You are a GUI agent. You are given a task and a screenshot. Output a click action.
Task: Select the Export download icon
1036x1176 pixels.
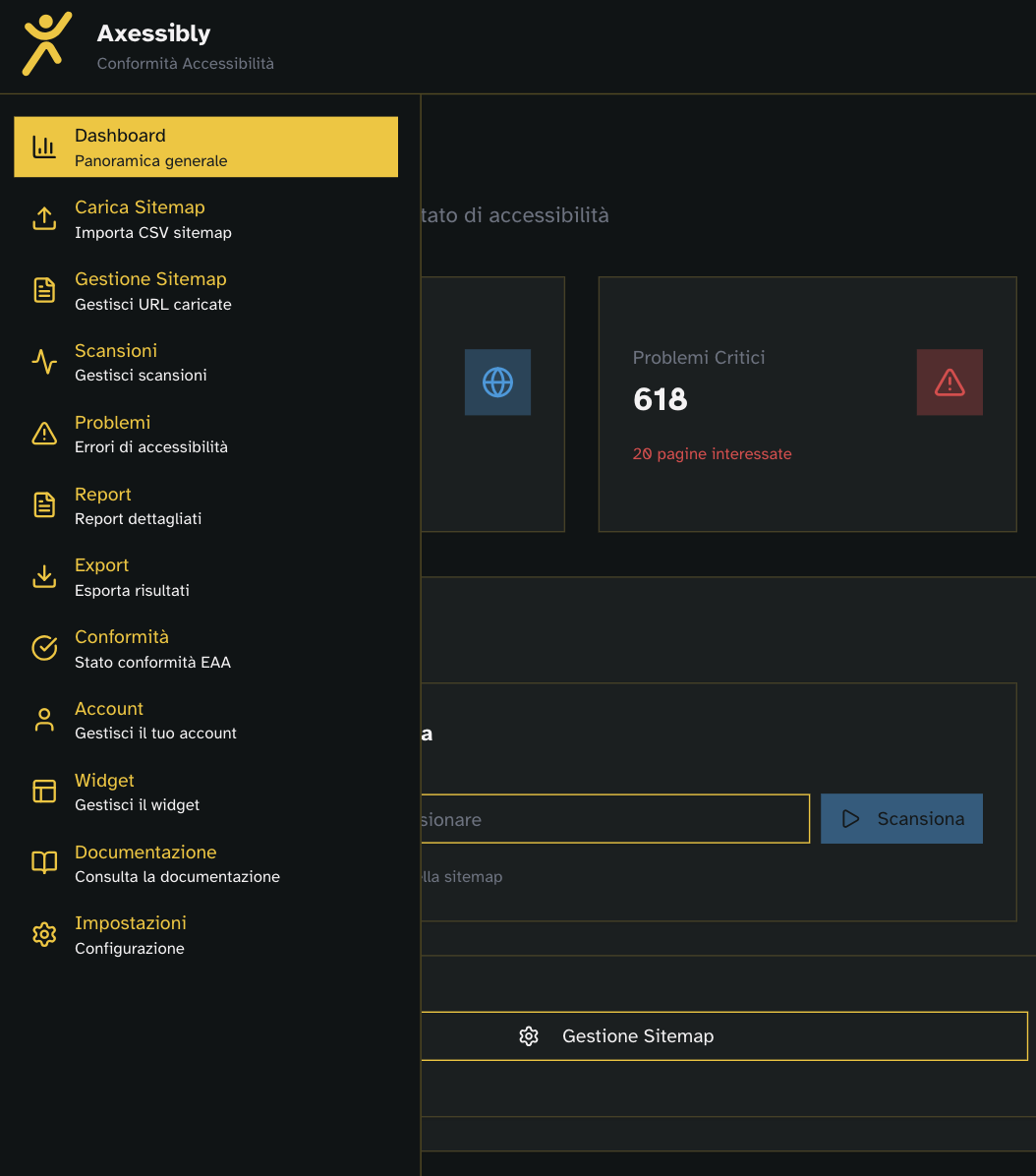44,575
